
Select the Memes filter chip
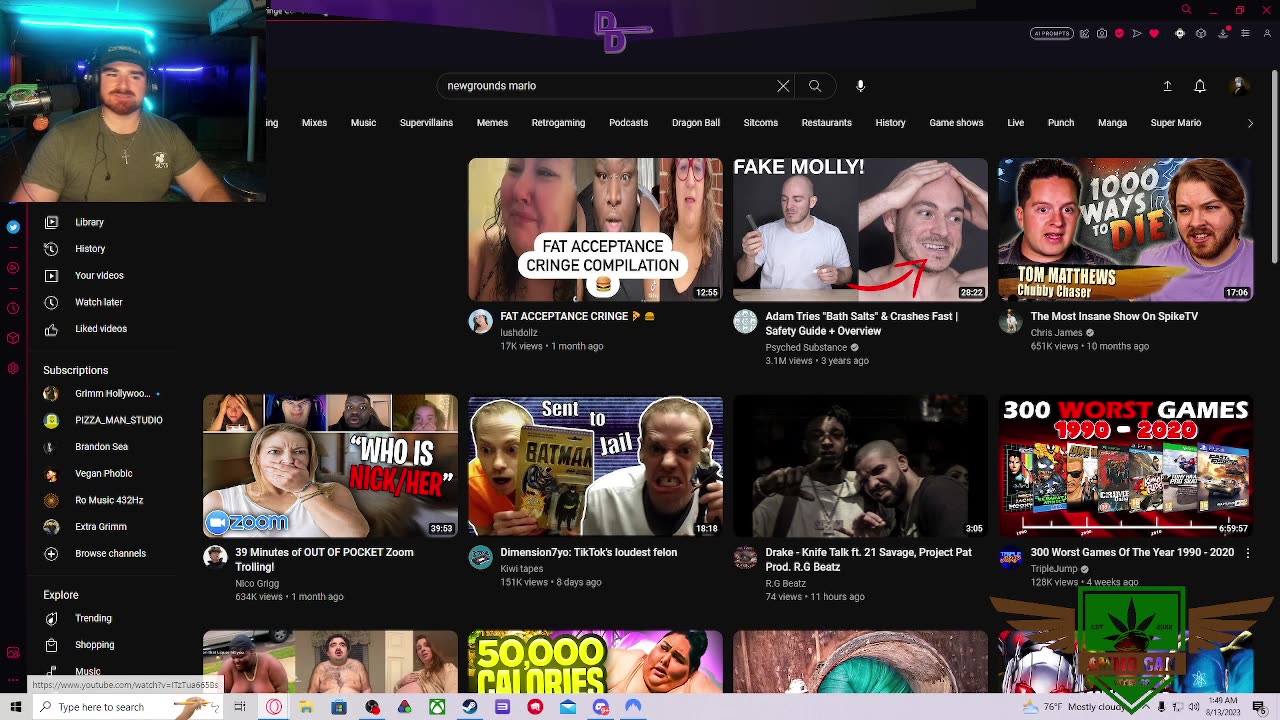click(492, 123)
